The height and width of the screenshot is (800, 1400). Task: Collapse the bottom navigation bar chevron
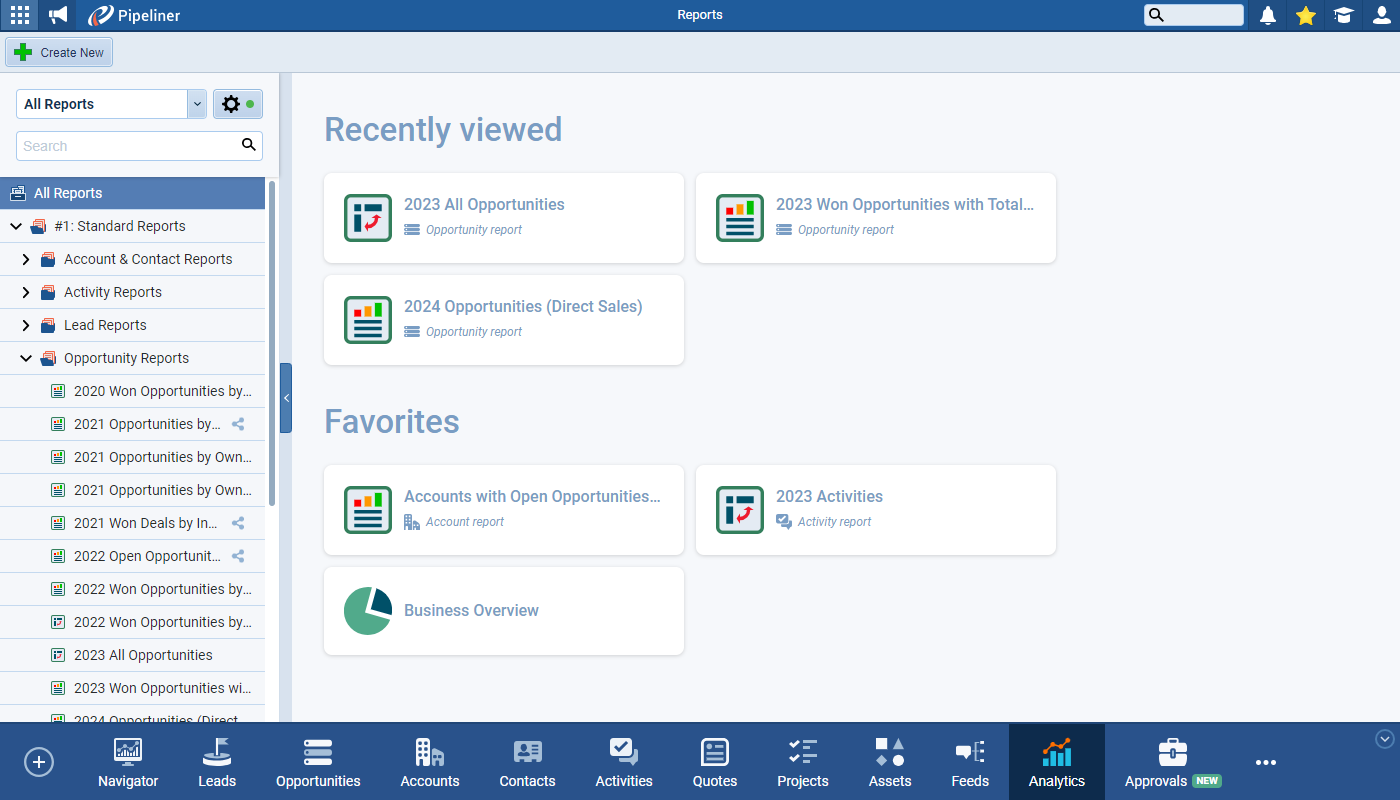(1384, 739)
